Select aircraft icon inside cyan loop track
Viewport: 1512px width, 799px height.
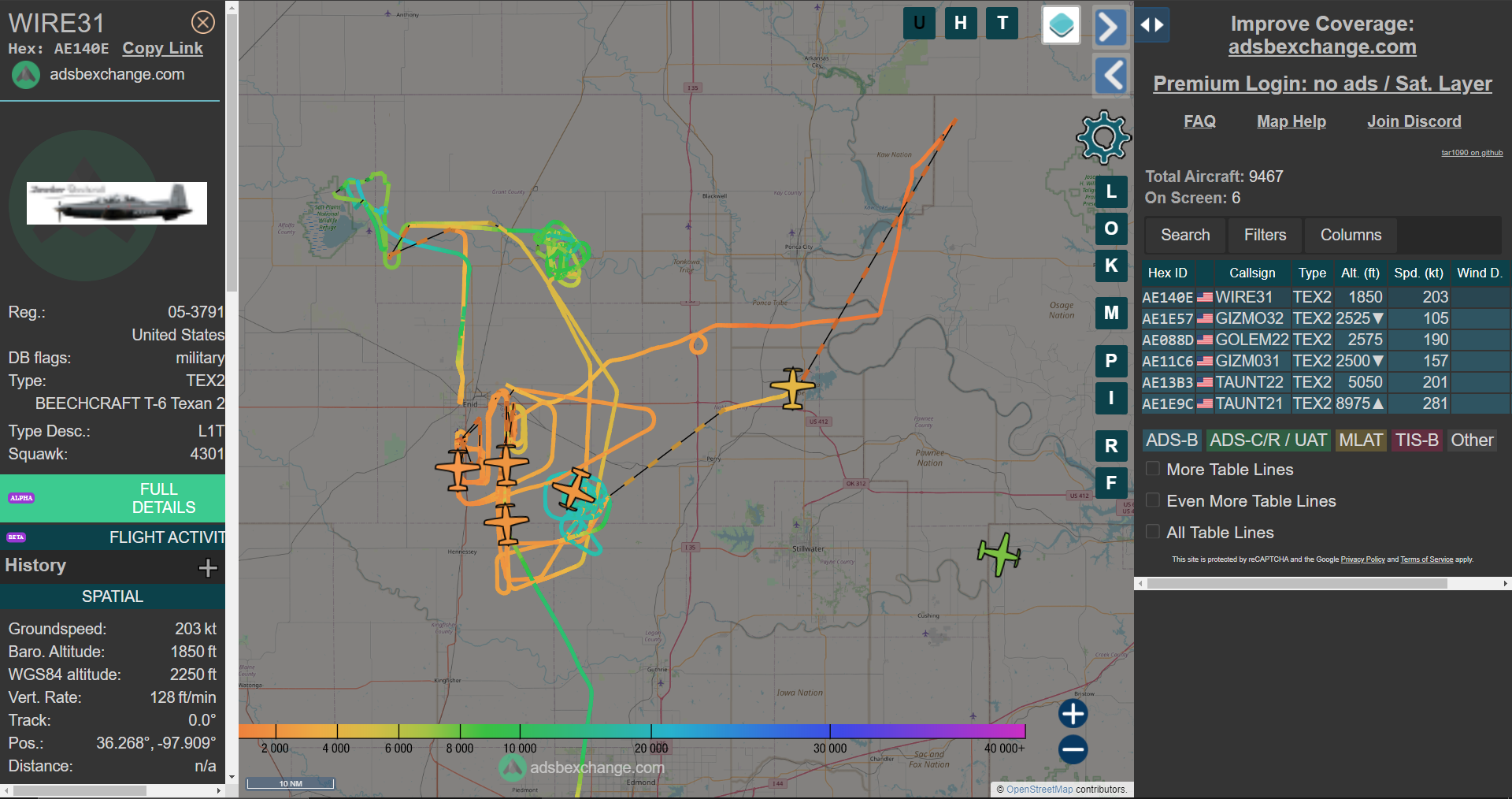click(x=574, y=489)
